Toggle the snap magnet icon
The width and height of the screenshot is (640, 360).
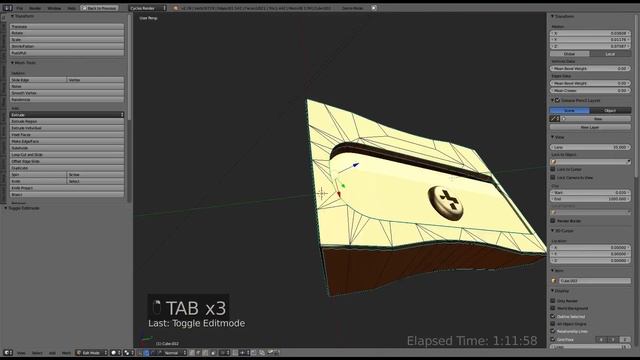coord(236,353)
